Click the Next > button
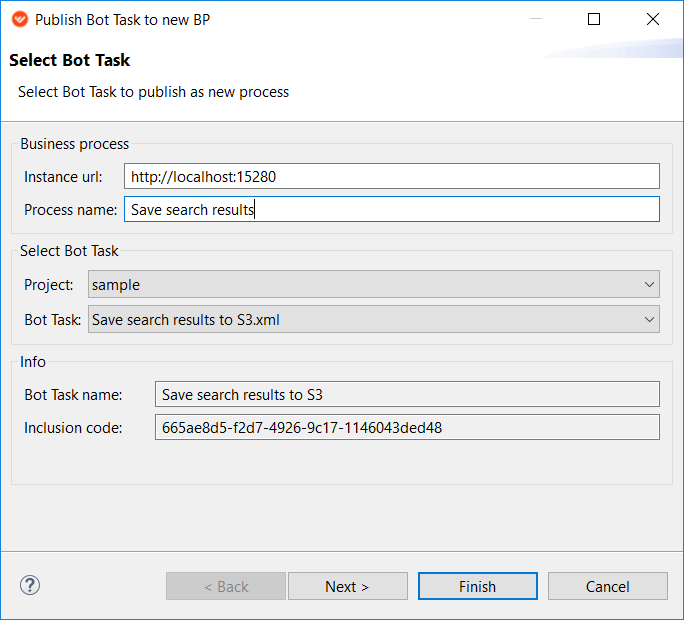684x620 pixels. click(348, 586)
